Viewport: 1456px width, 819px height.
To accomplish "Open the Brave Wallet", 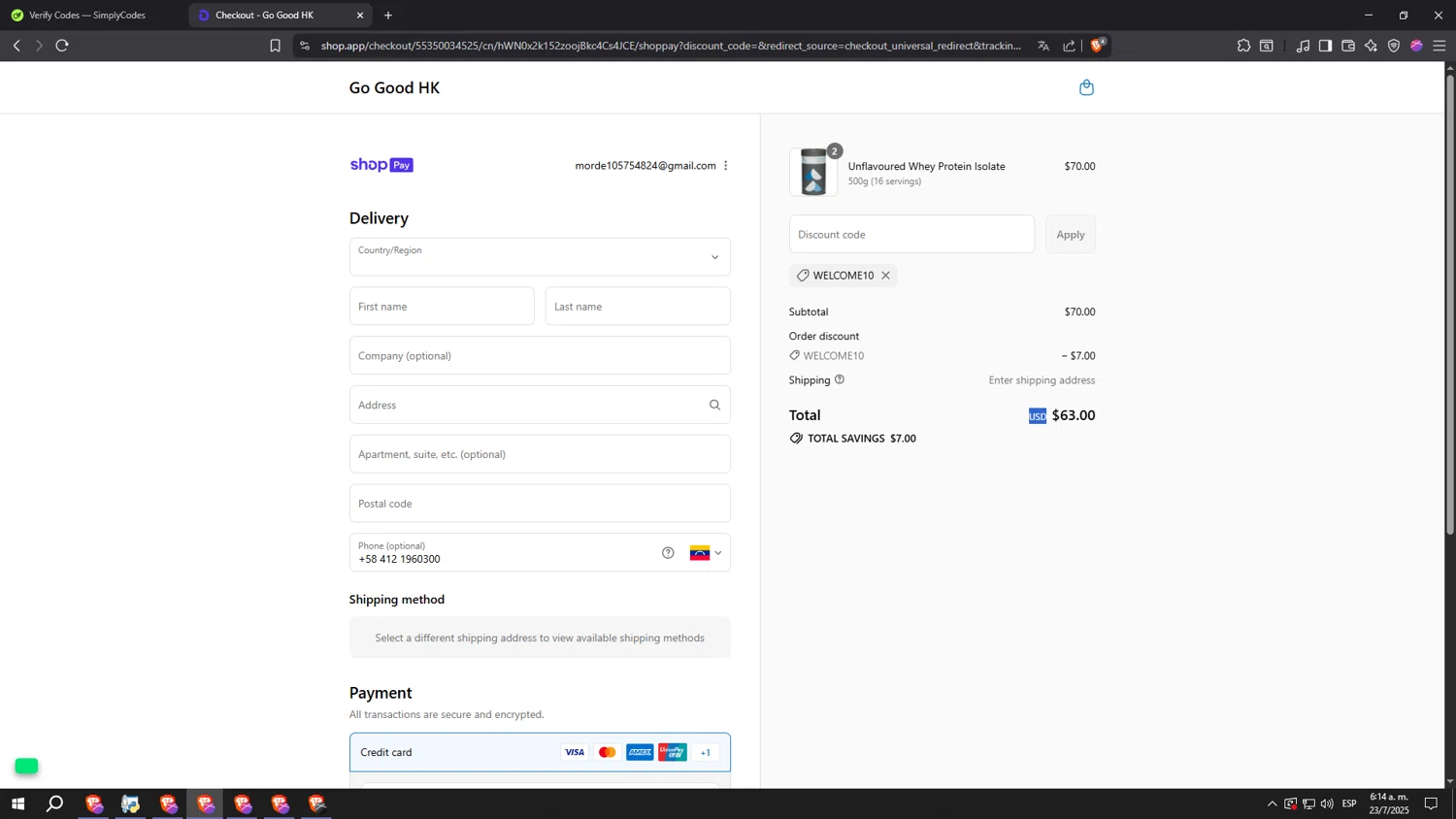I will [1348, 46].
